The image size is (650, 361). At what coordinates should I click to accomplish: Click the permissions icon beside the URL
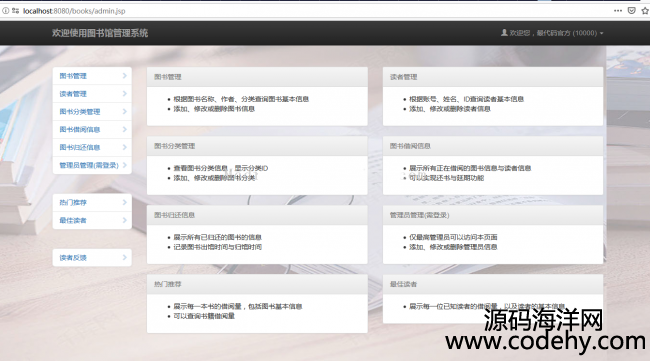pos(16,11)
